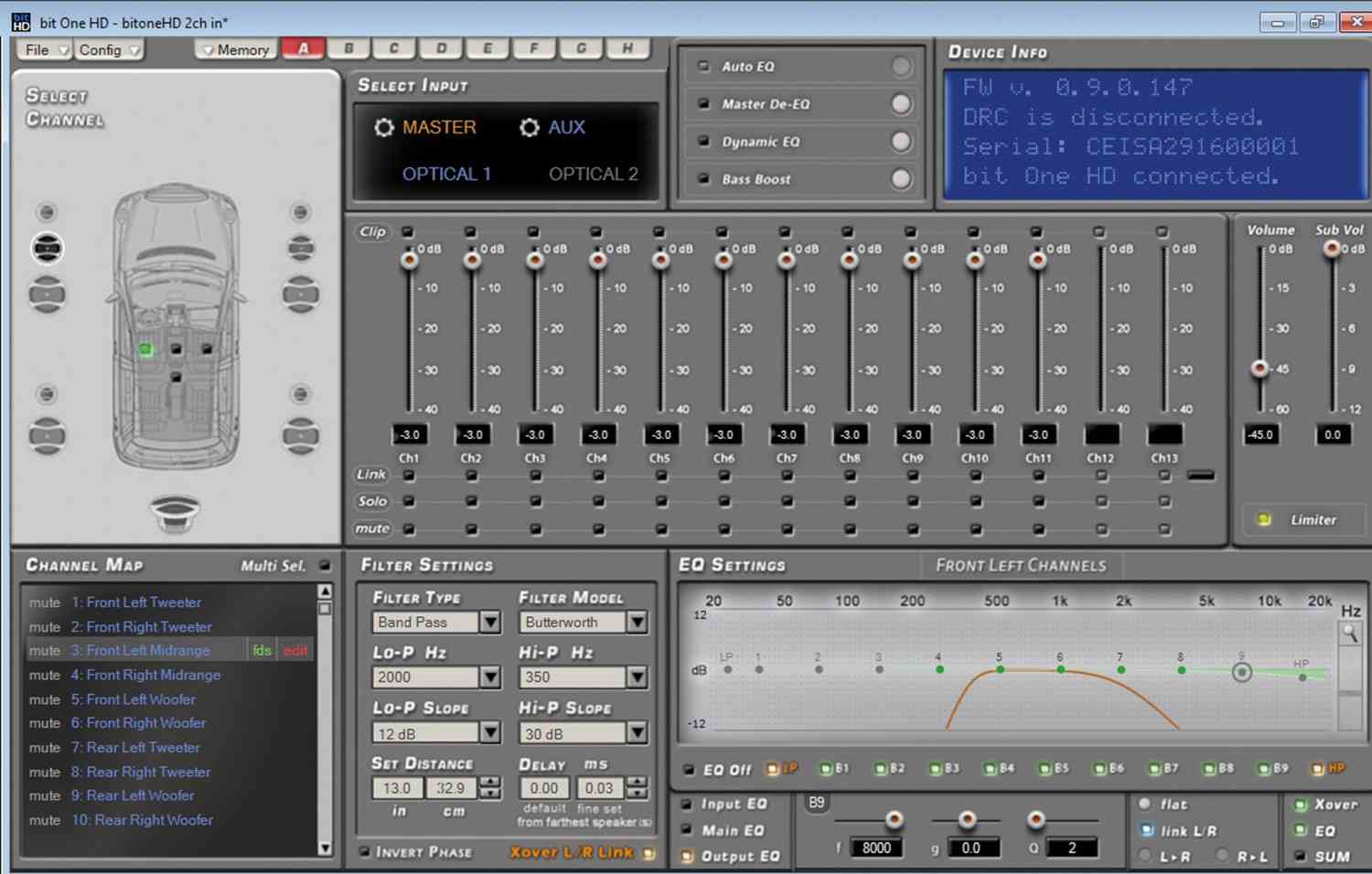This screenshot has height=874, width=1372.
Task: Toggle the Limiter indicator
Action: (1264, 519)
